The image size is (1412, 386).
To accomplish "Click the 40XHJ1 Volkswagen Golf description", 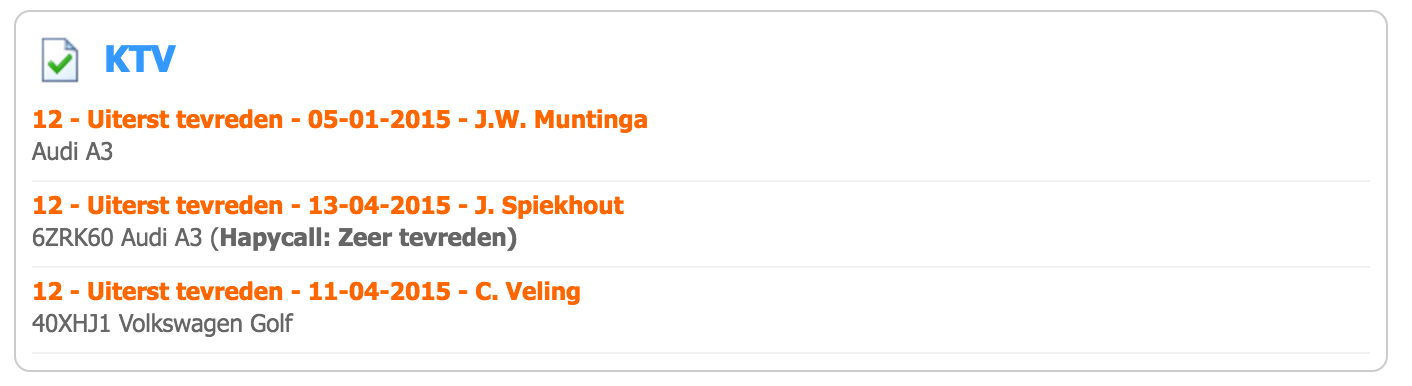I will tap(162, 325).
